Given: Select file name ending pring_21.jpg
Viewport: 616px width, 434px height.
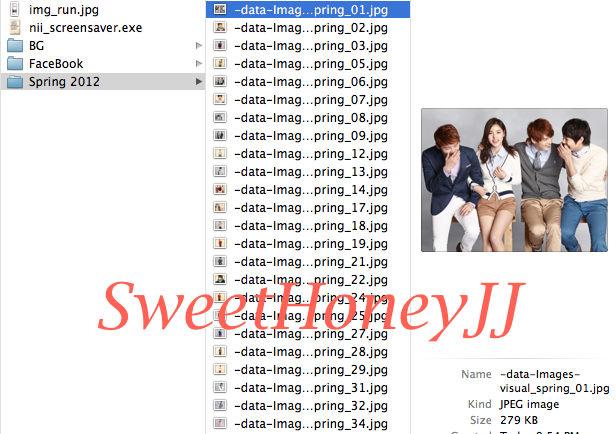Looking at the screenshot, I should (311, 262).
